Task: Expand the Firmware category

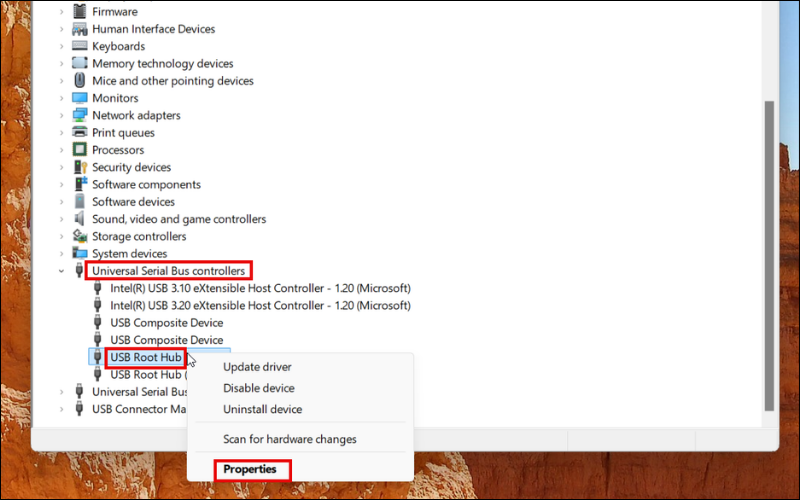Action: (x=61, y=12)
